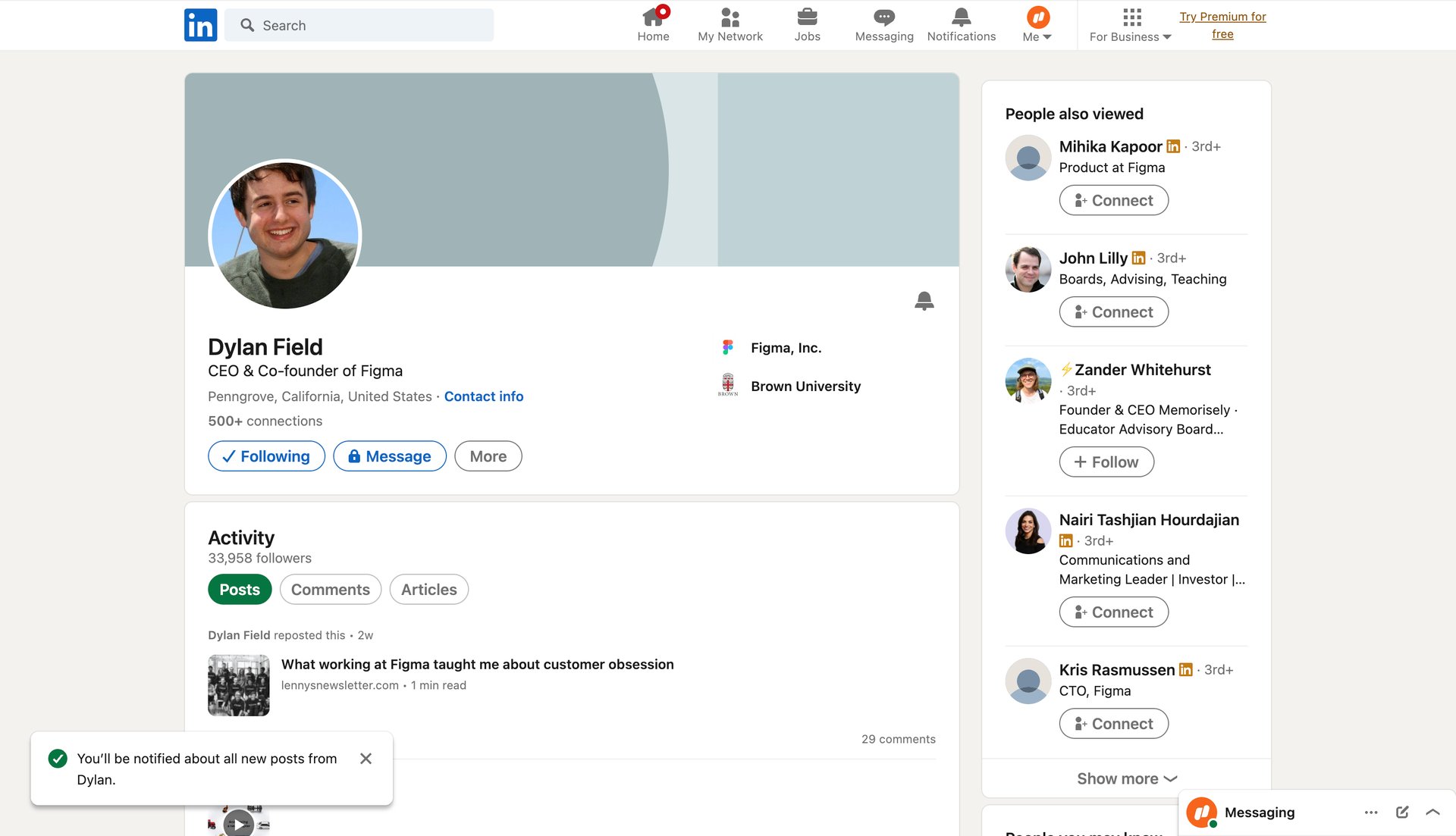
Task: Click the Search input field
Action: pos(359,25)
